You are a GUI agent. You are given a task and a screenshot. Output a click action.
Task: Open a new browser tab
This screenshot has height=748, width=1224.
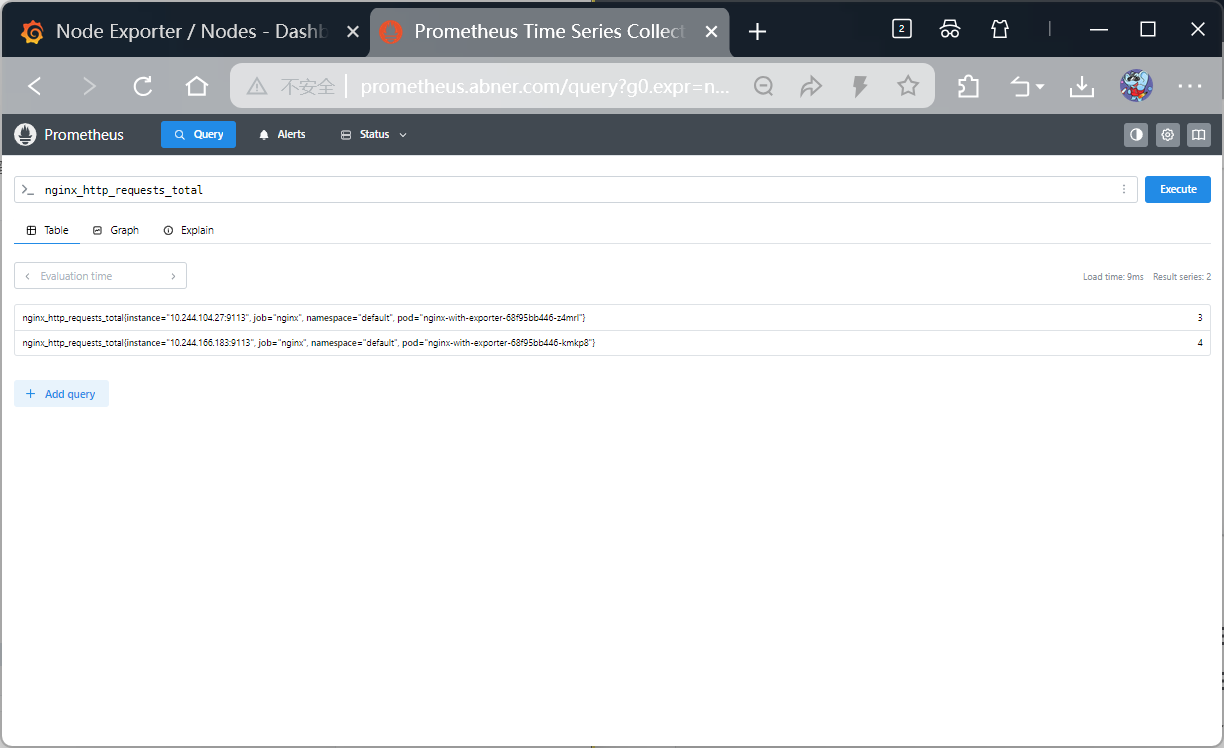pos(757,32)
